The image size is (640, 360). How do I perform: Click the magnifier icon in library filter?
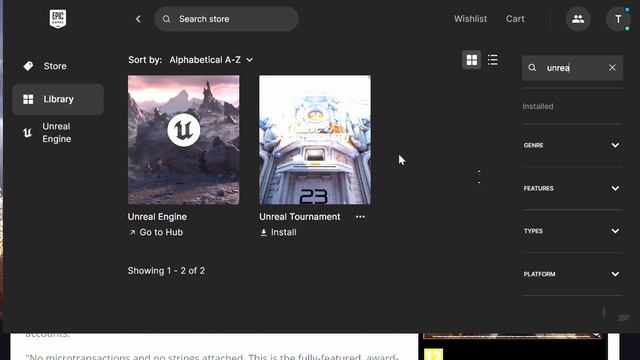point(532,68)
